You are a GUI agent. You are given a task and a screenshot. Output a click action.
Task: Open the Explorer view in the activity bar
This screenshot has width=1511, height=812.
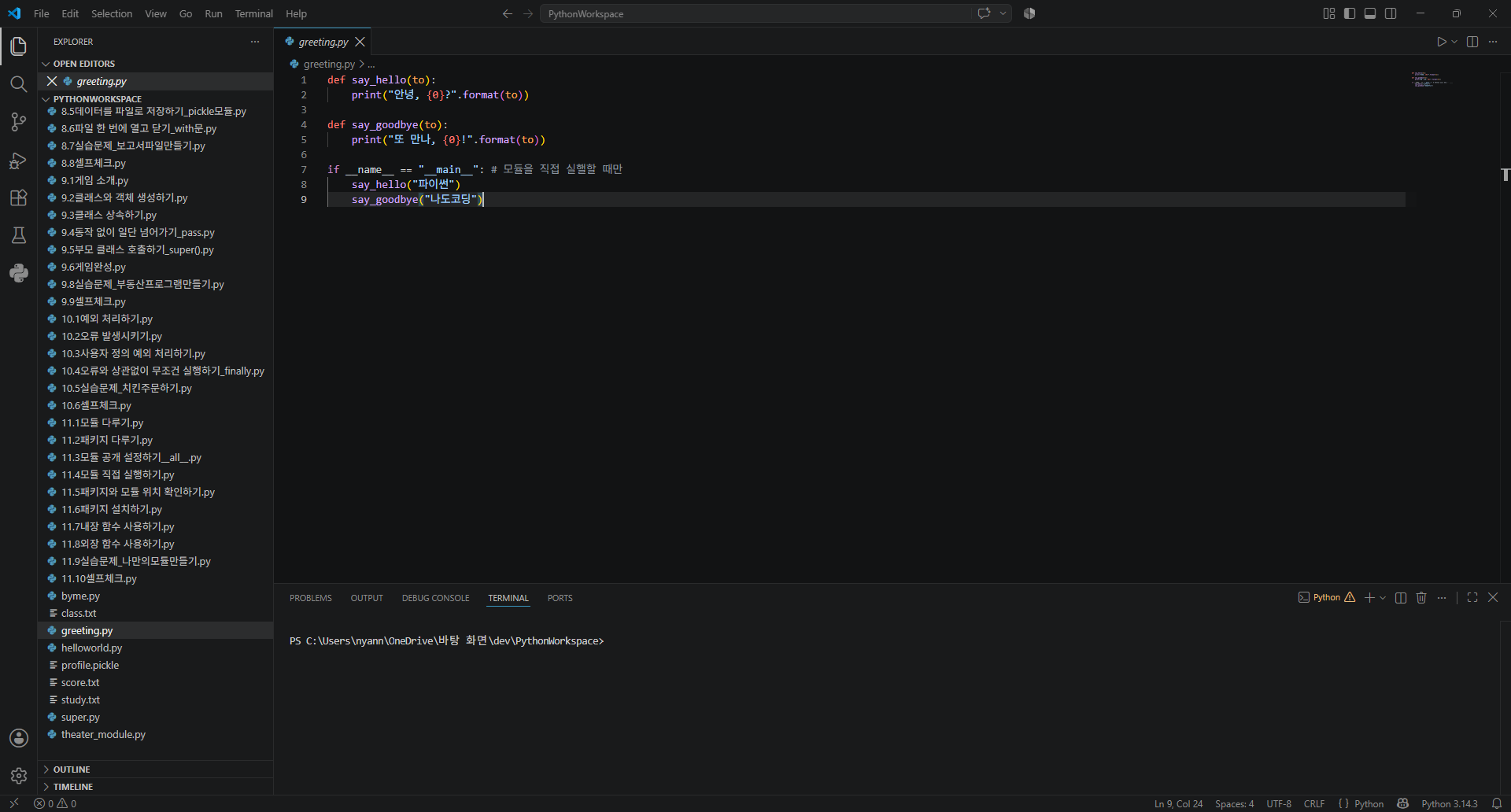click(19, 46)
